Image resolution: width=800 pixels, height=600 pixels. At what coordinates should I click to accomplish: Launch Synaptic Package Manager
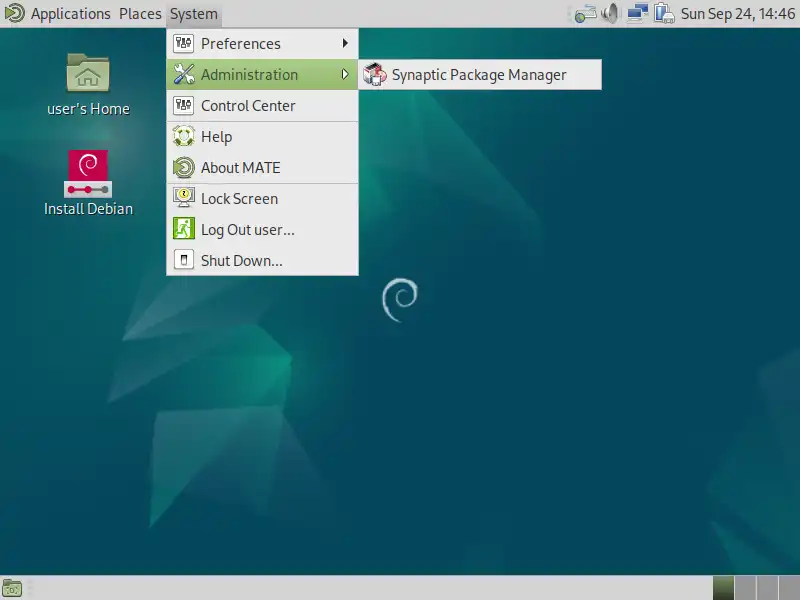(480, 75)
